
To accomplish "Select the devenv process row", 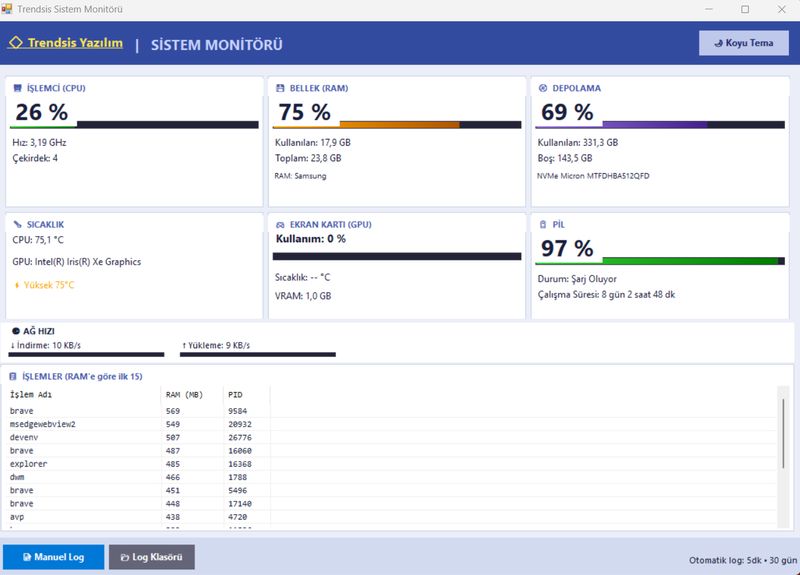I will [393, 437].
